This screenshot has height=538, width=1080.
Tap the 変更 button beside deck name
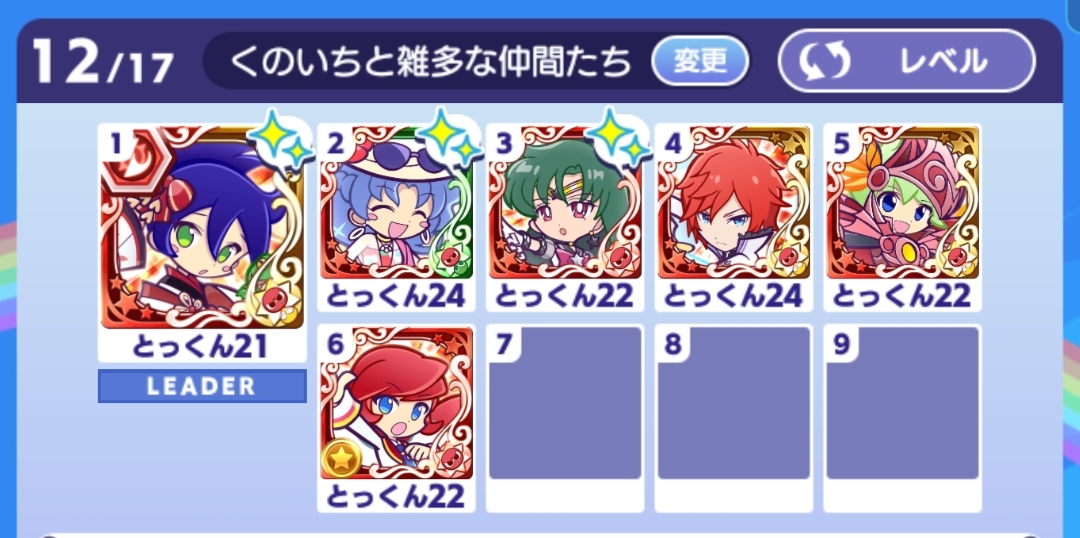[700, 61]
